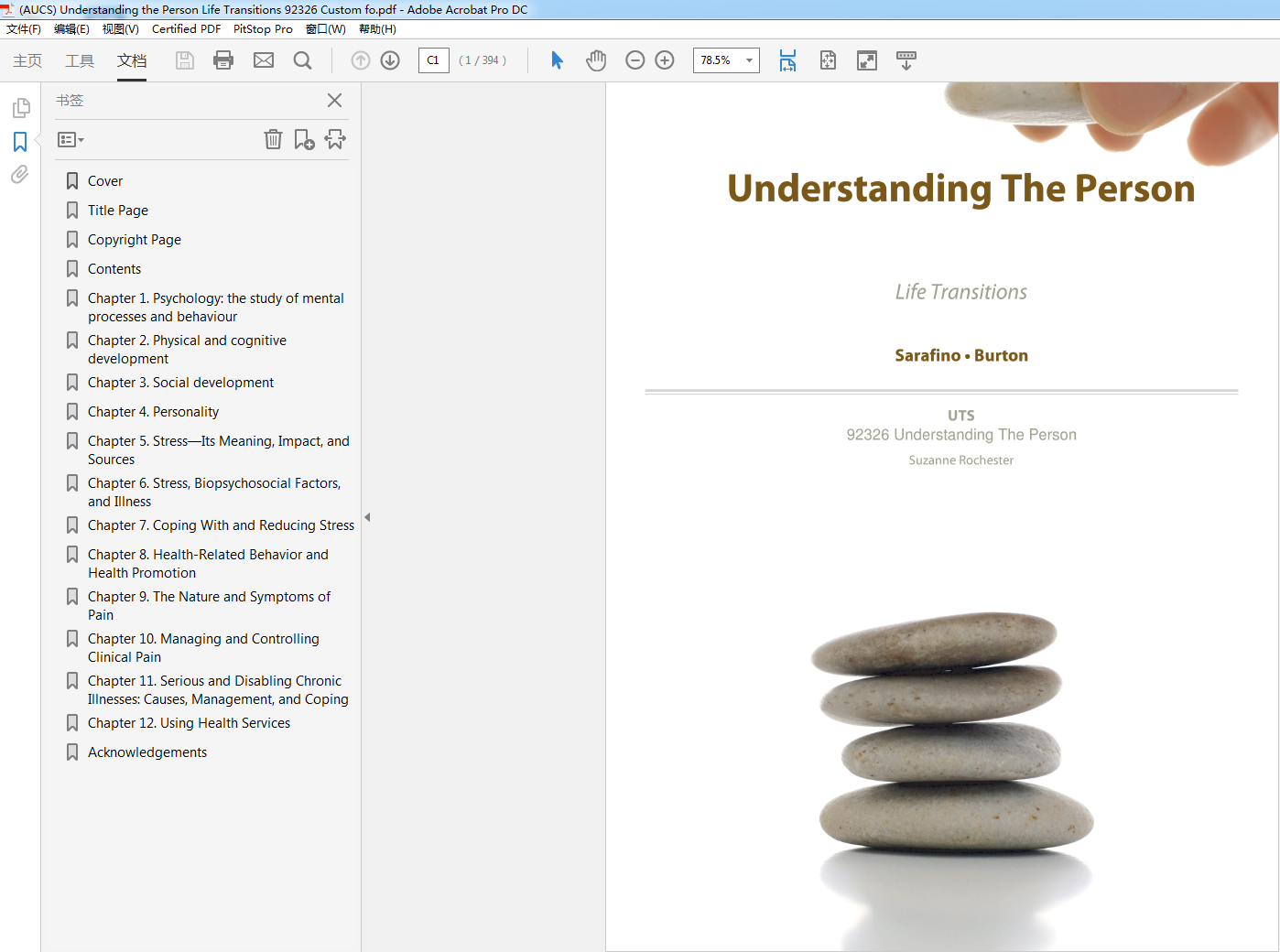Open Chapter 5 Stress Meaning bookmark

click(218, 450)
